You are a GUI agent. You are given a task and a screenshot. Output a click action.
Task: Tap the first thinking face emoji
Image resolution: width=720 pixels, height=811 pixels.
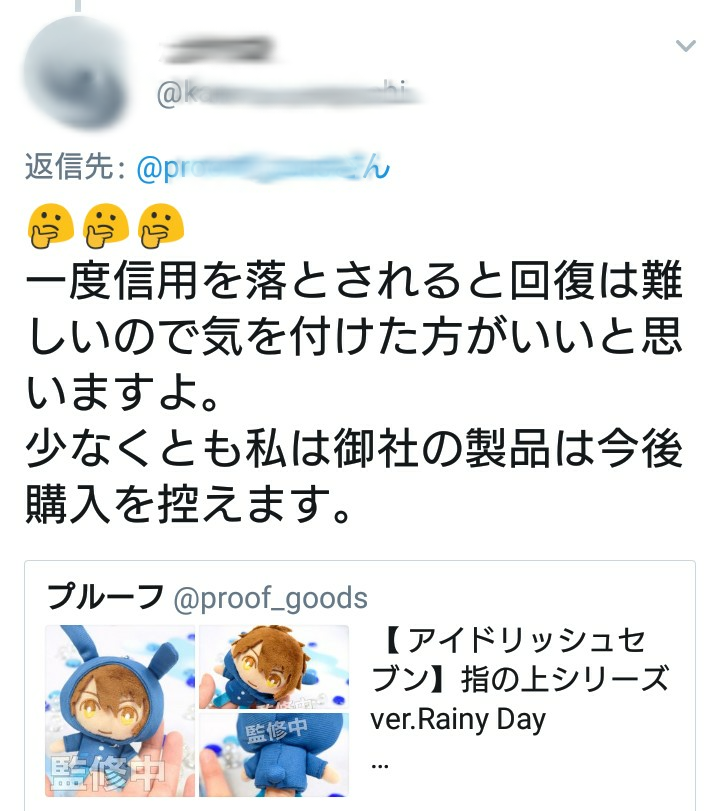(51, 226)
